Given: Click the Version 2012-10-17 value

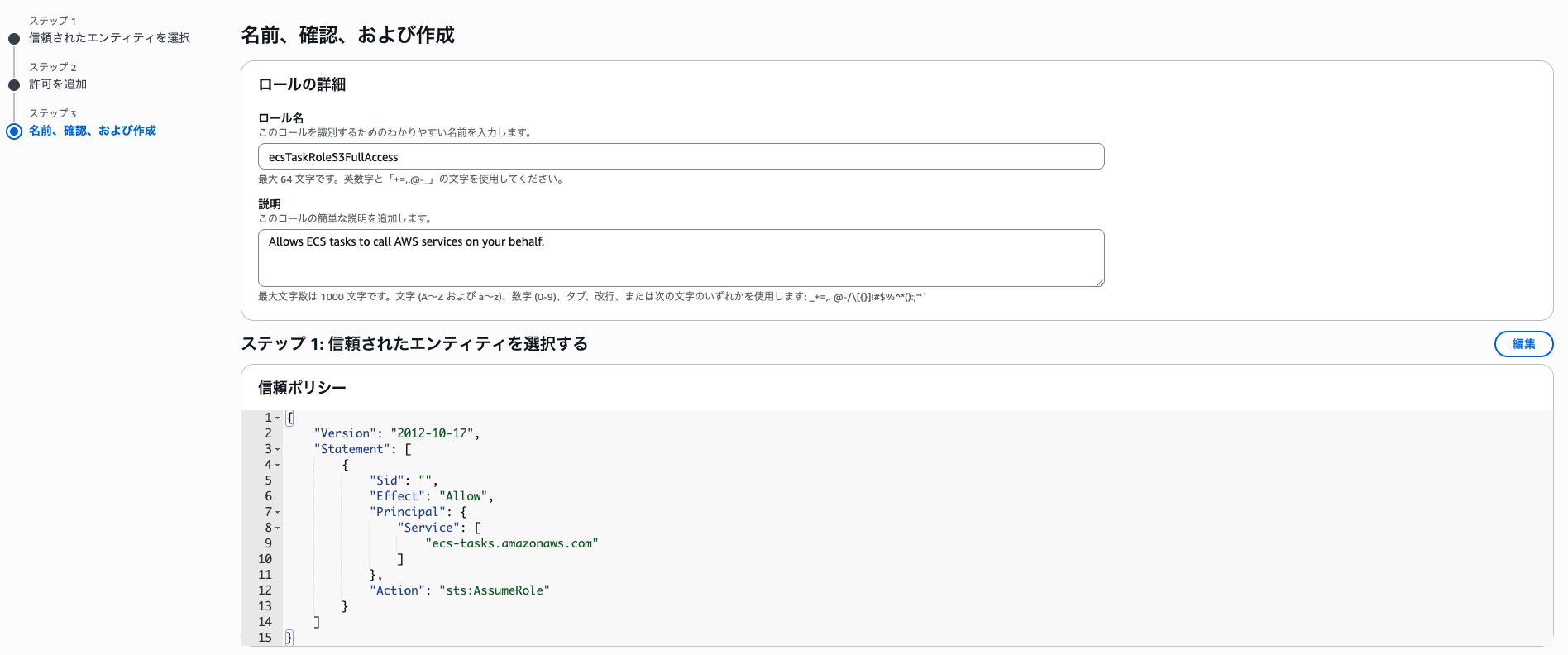Looking at the screenshot, I should (432, 433).
